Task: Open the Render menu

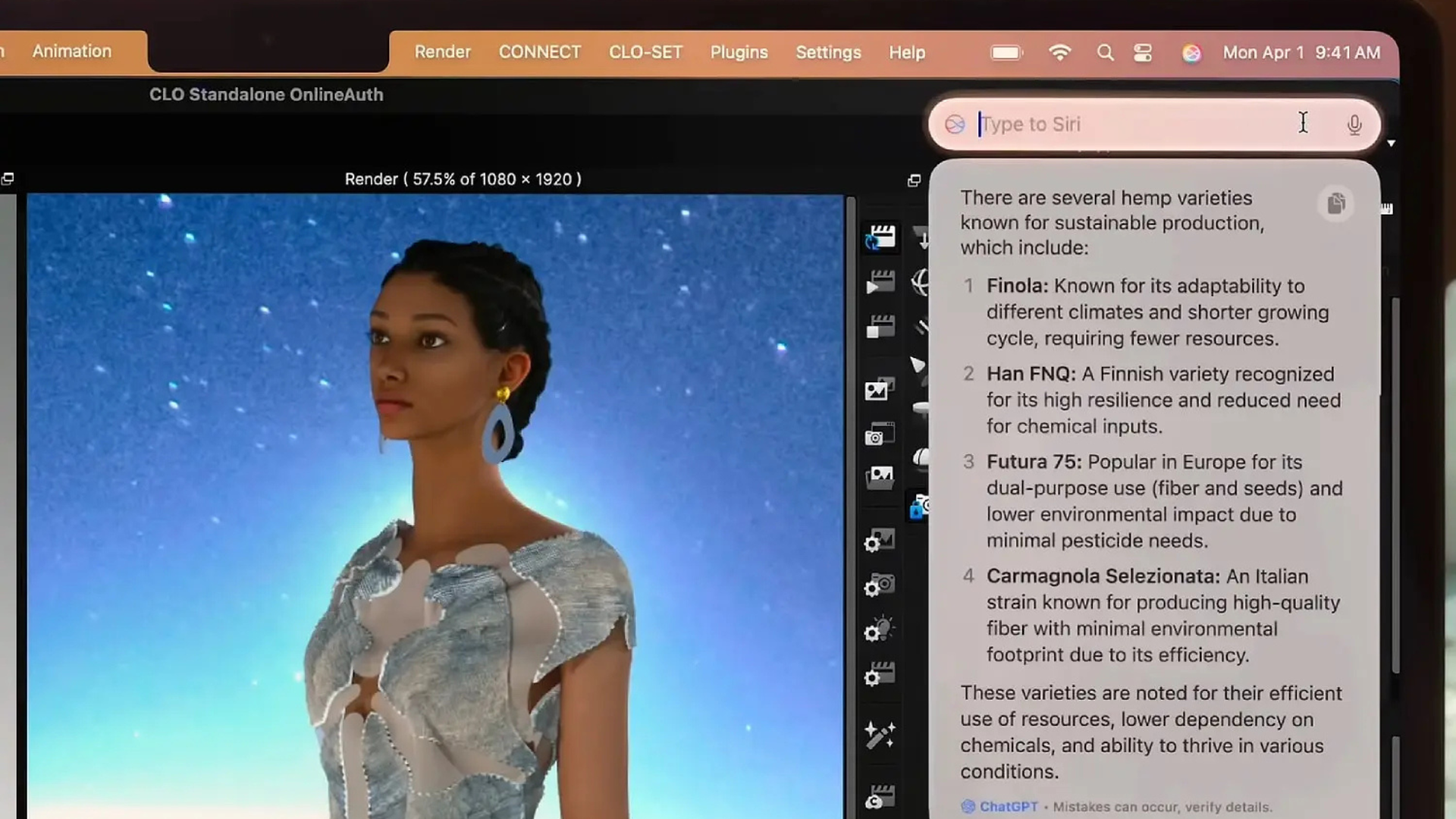Action: (x=442, y=52)
